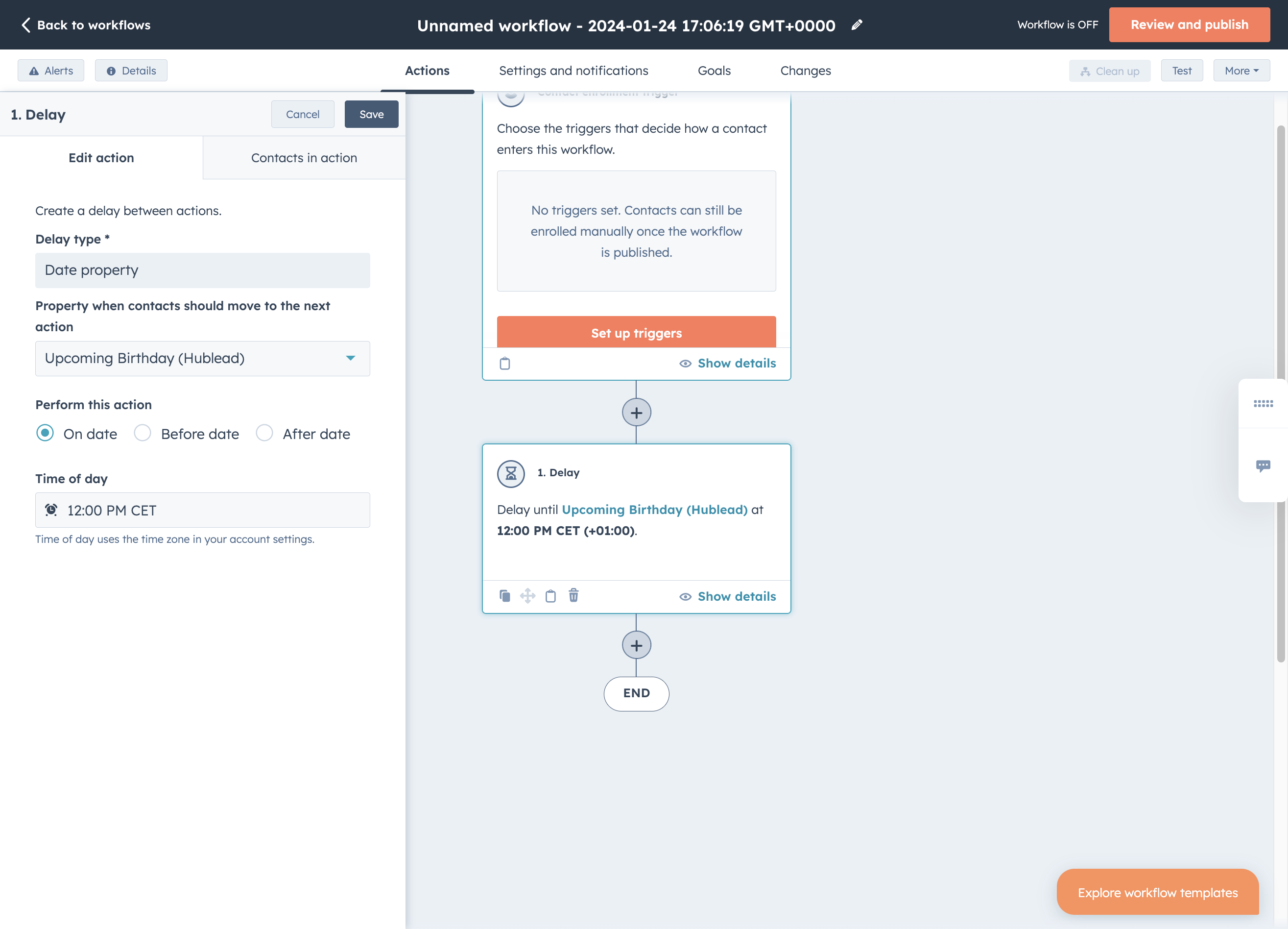Click the END node
1288x929 pixels.
pos(636,693)
